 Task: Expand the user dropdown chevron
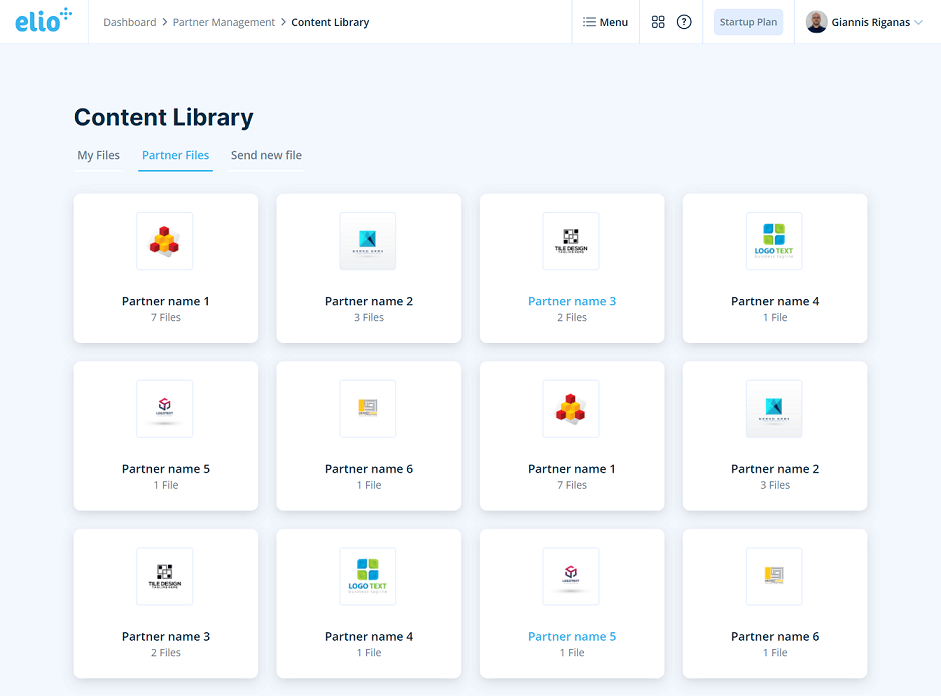[x=918, y=22]
